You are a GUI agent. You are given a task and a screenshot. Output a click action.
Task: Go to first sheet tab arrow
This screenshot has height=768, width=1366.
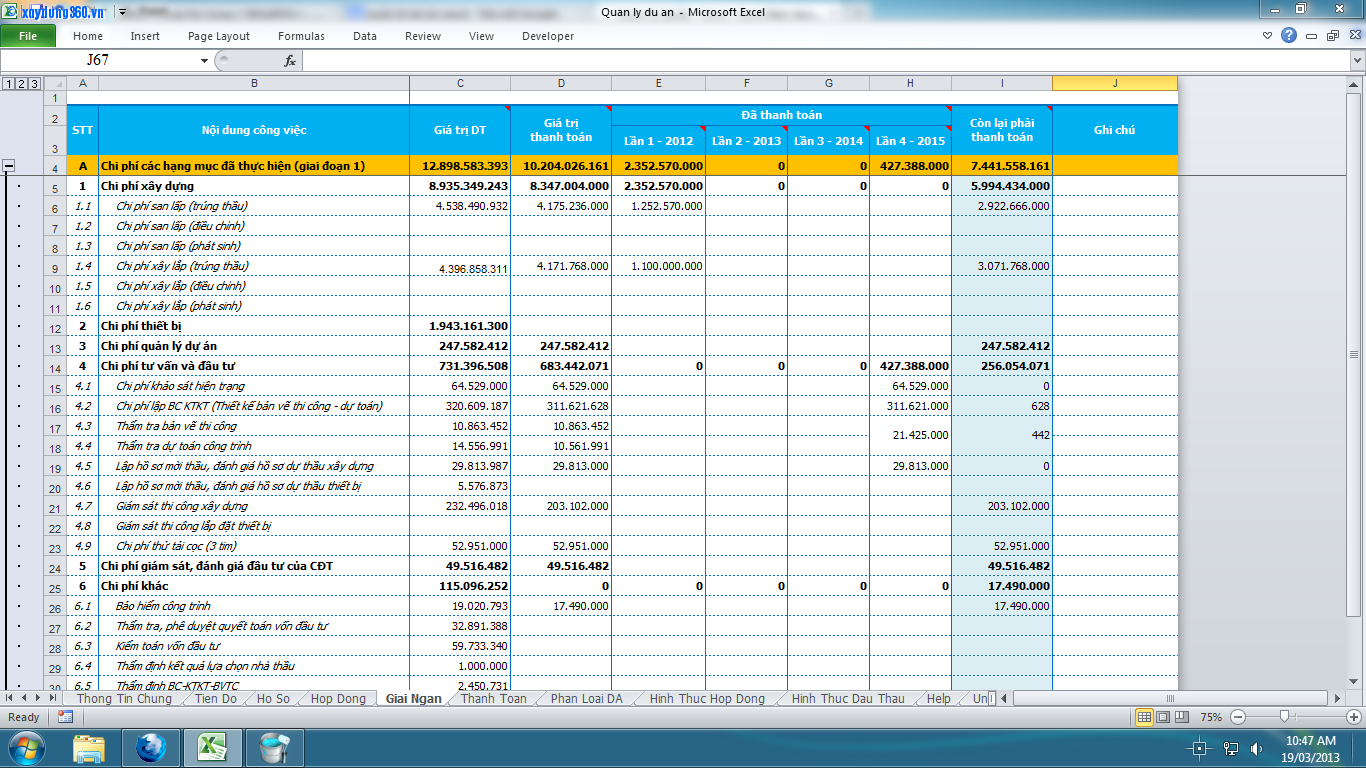click(x=10, y=698)
